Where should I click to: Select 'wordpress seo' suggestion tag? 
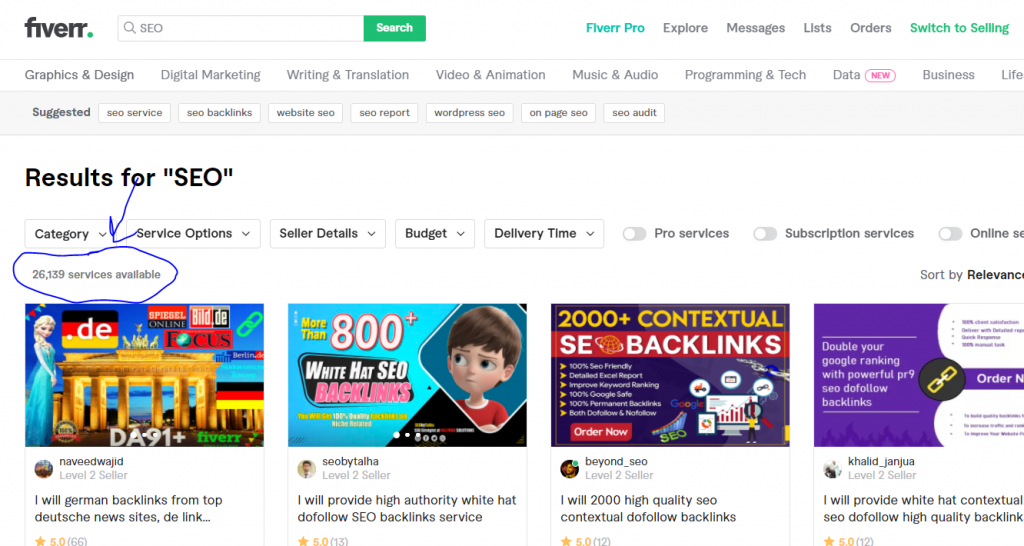[x=470, y=112]
